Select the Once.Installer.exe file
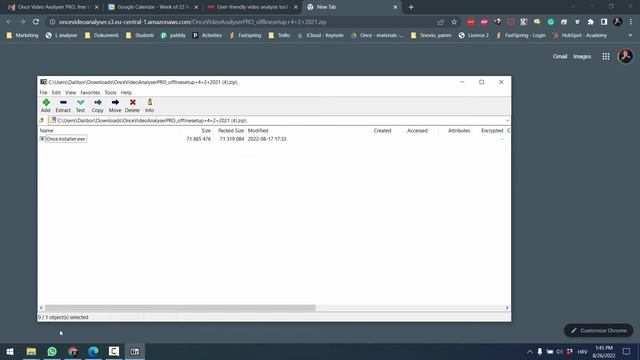This screenshot has width=640, height=360. [x=65, y=139]
